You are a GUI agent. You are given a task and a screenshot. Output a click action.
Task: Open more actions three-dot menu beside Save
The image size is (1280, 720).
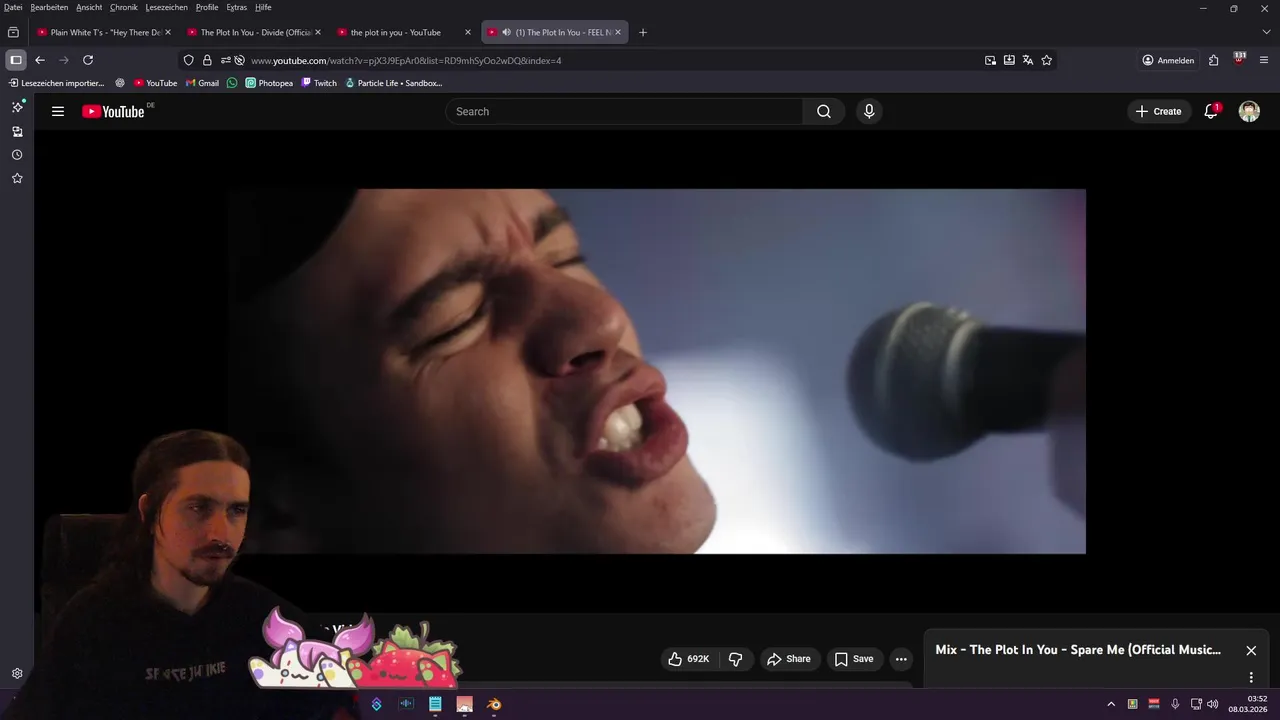click(x=901, y=659)
